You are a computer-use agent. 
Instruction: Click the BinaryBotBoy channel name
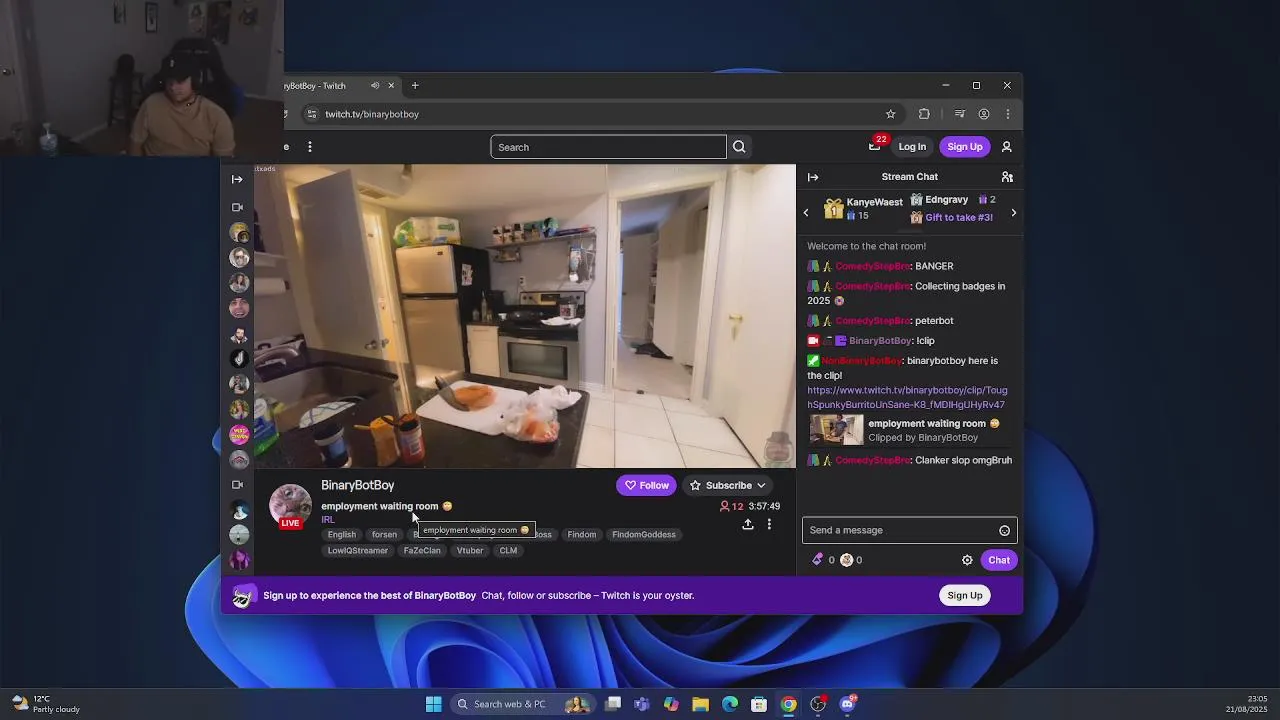click(358, 485)
